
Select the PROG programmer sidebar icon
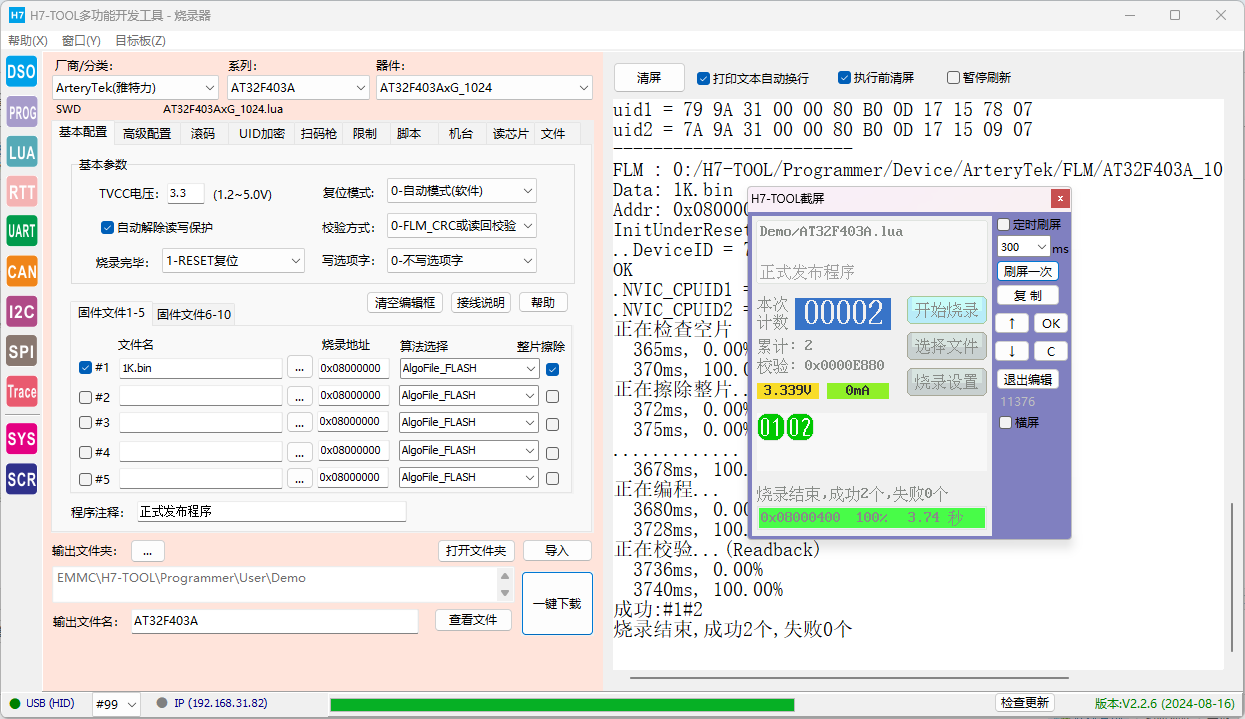coord(22,113)
